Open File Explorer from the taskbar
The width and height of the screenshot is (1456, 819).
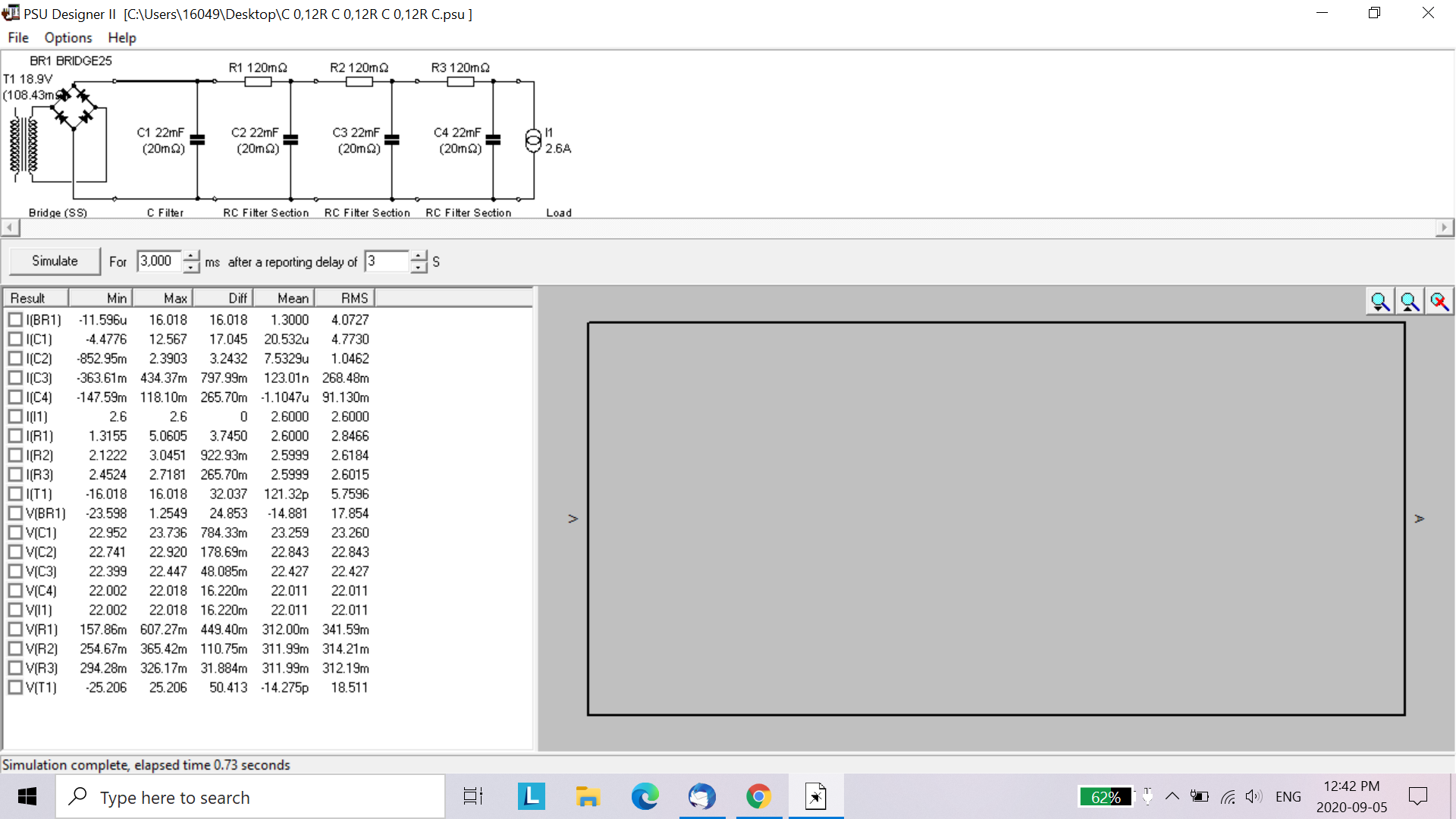pos(588,796)
